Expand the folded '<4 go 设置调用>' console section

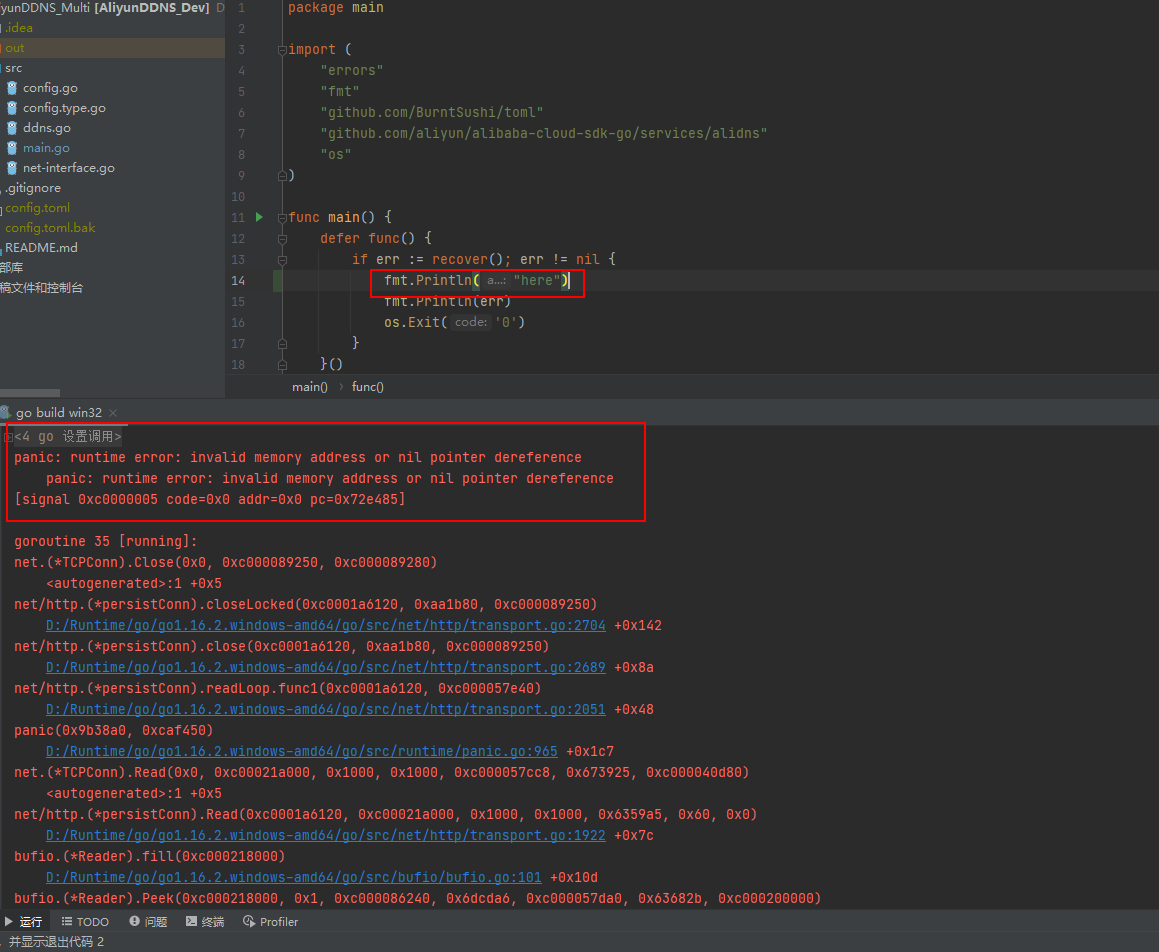8,437
